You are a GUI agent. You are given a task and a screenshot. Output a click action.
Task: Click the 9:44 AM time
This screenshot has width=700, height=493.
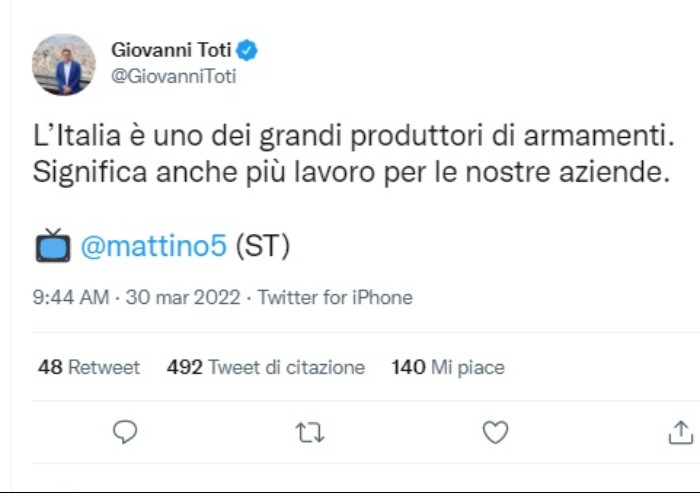tap(69, 298)
